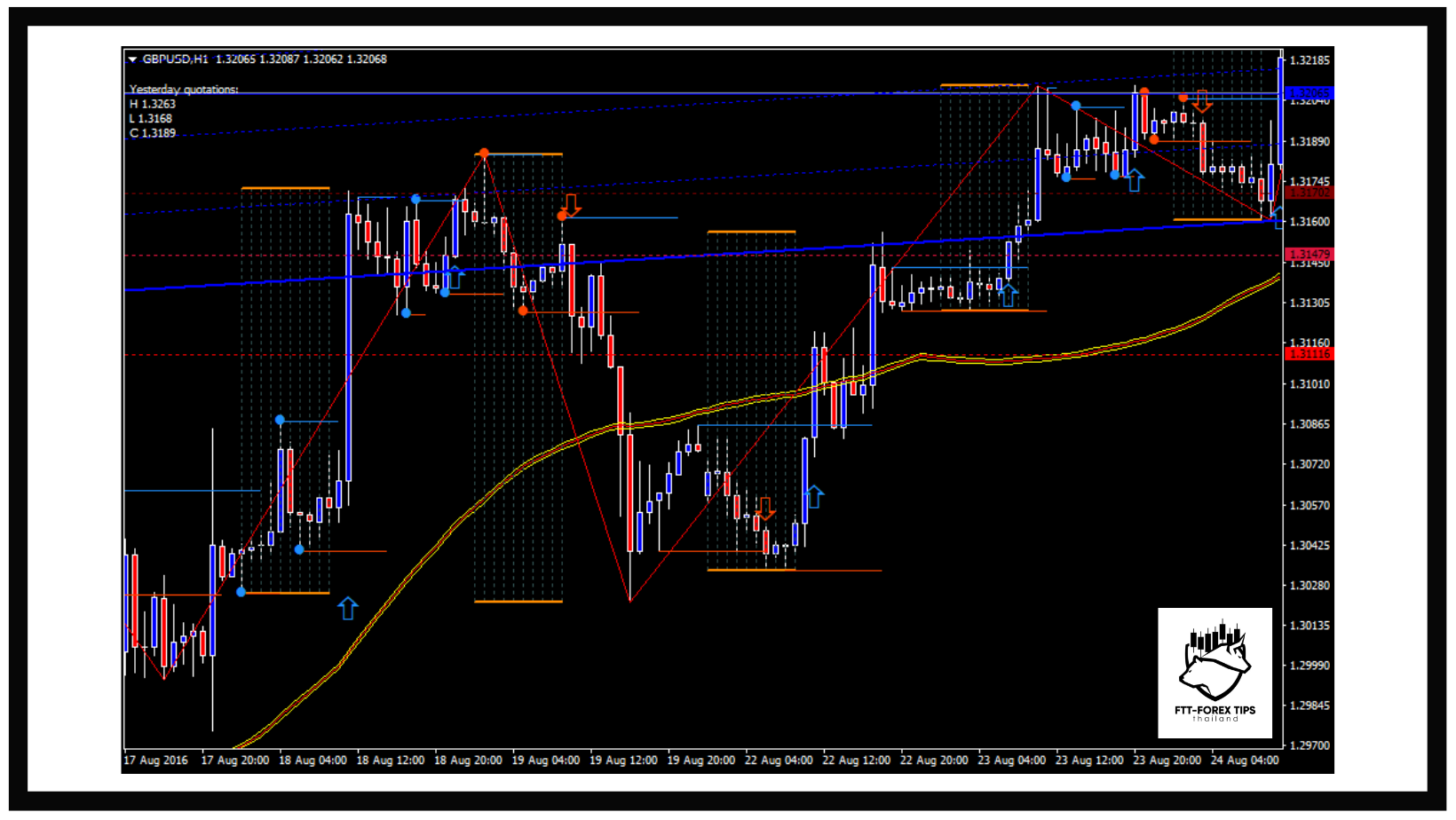The image size is (1456, 820).
Task: Click the "17 Aug 2016" time axis label
Action: pyautogui.click(x=156, y=761)
